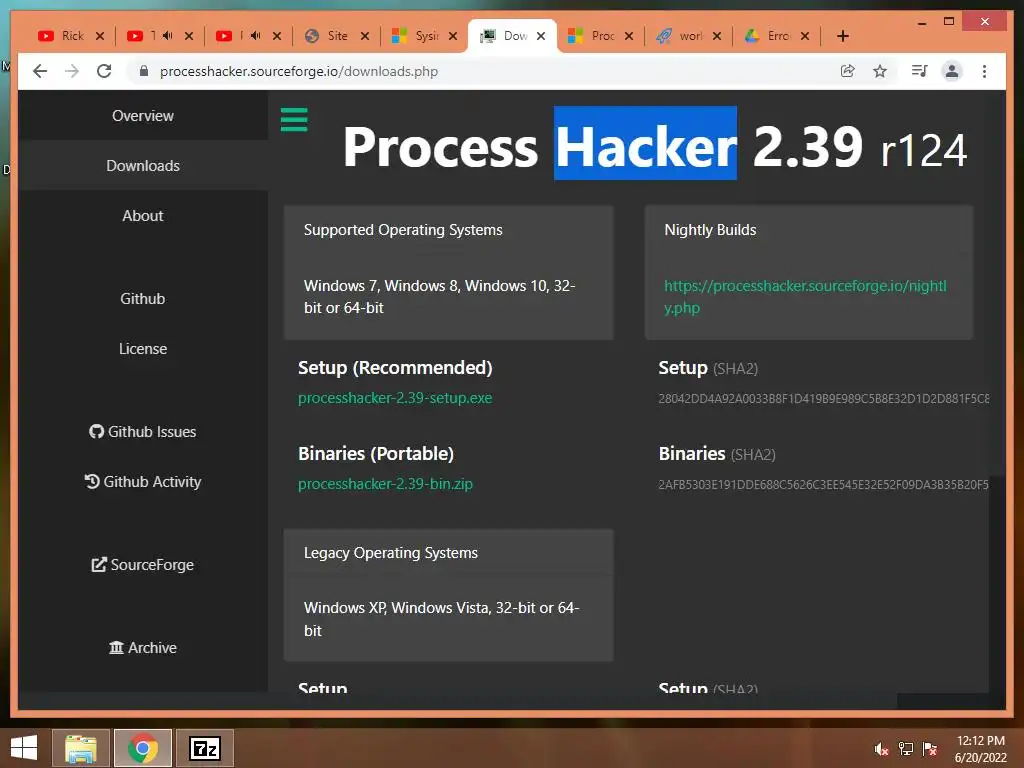Open Overview in the sidebar
The width and height of the screenshot is (1024, 768).
[x=143, y=116]
